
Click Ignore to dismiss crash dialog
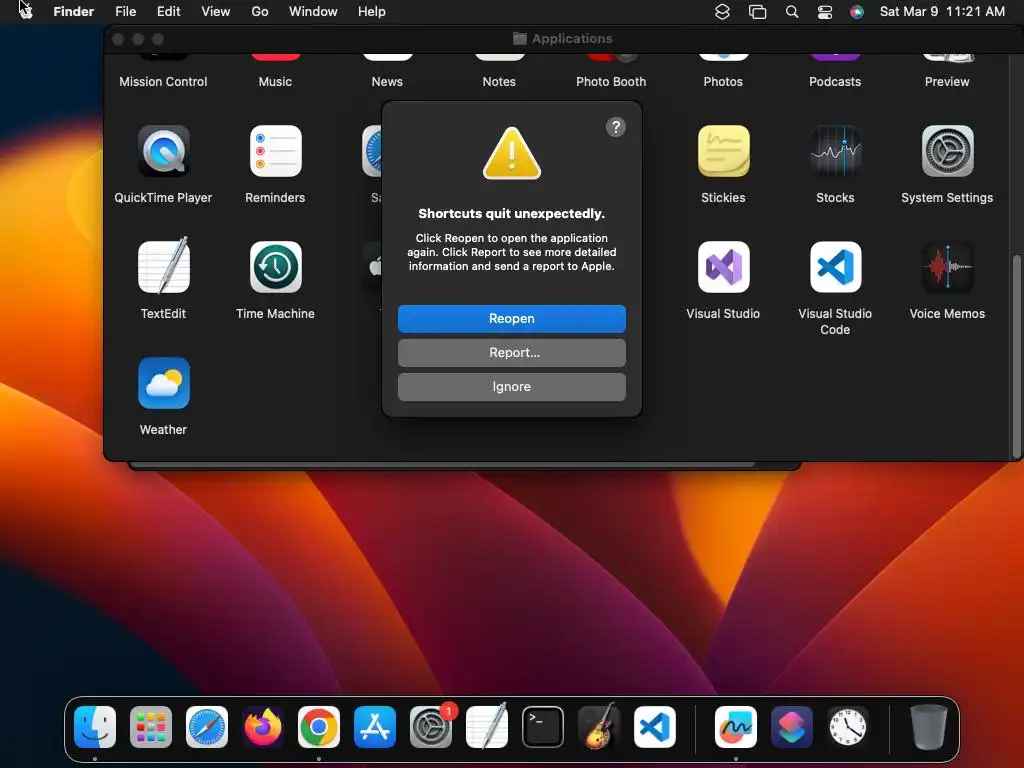[511, 387]
